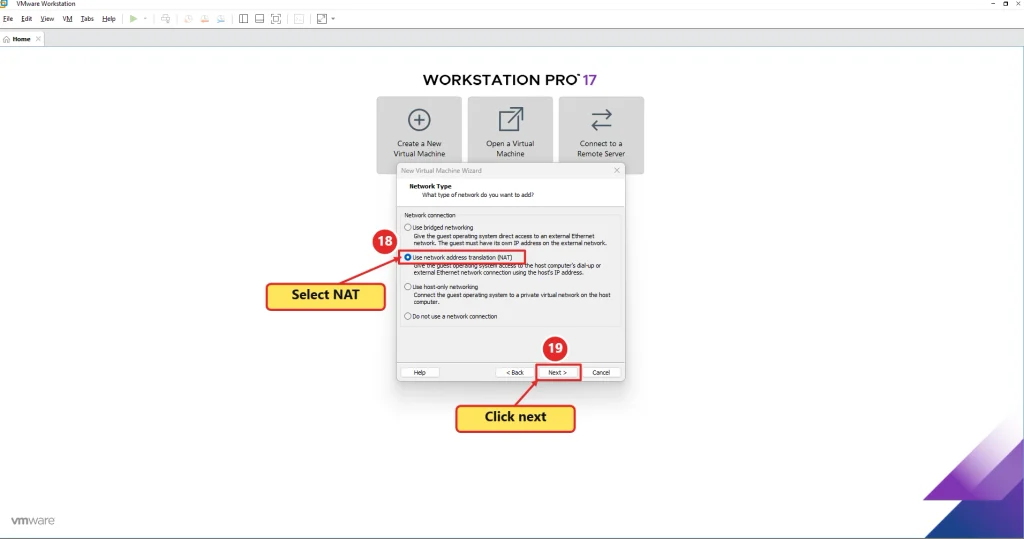Click the Create a New Virtual Machine tile
Viewport: 1024px width, 539px height.
pos(419,134)
